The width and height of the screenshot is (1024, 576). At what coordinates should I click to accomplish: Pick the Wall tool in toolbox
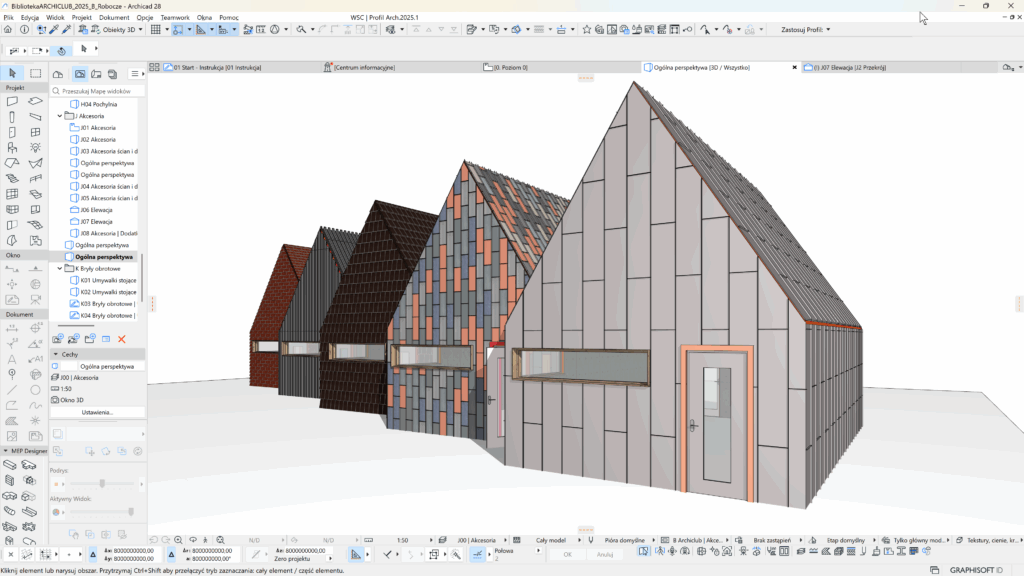tap(12, 101)
